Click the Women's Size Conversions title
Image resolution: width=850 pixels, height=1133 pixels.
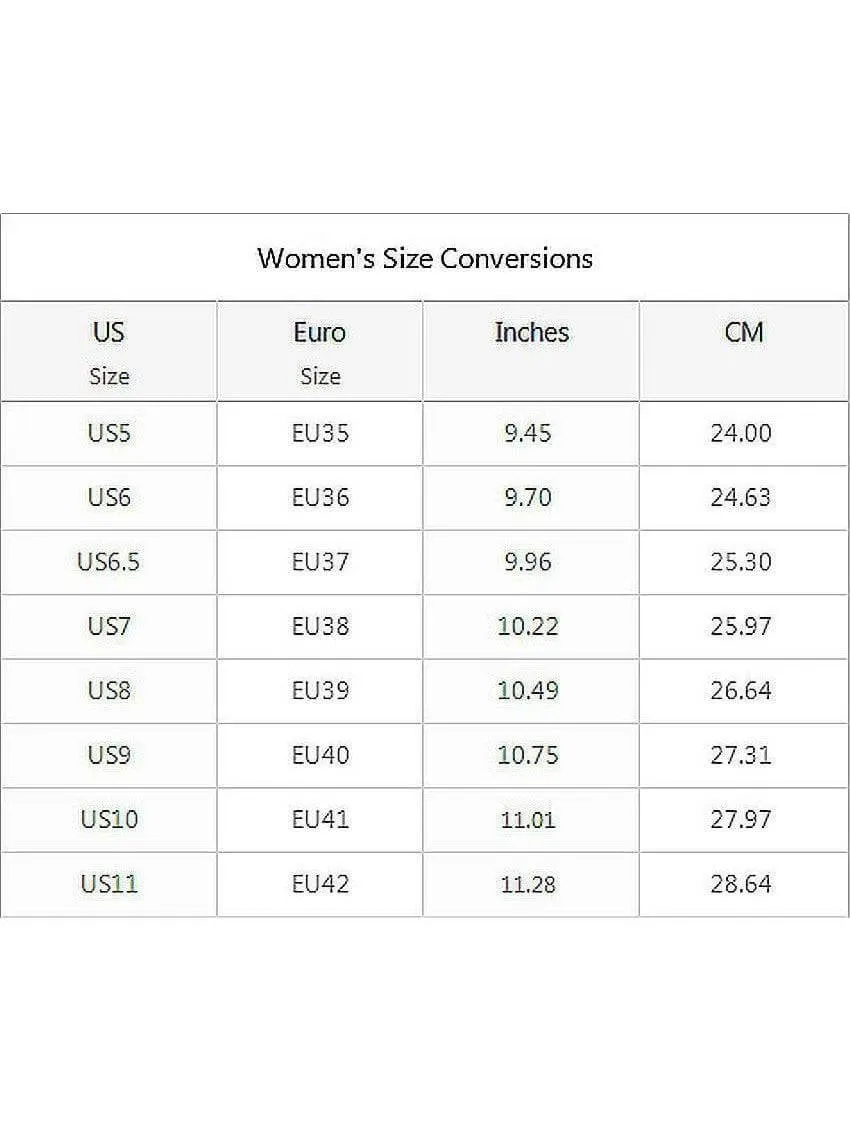[425, 258]
